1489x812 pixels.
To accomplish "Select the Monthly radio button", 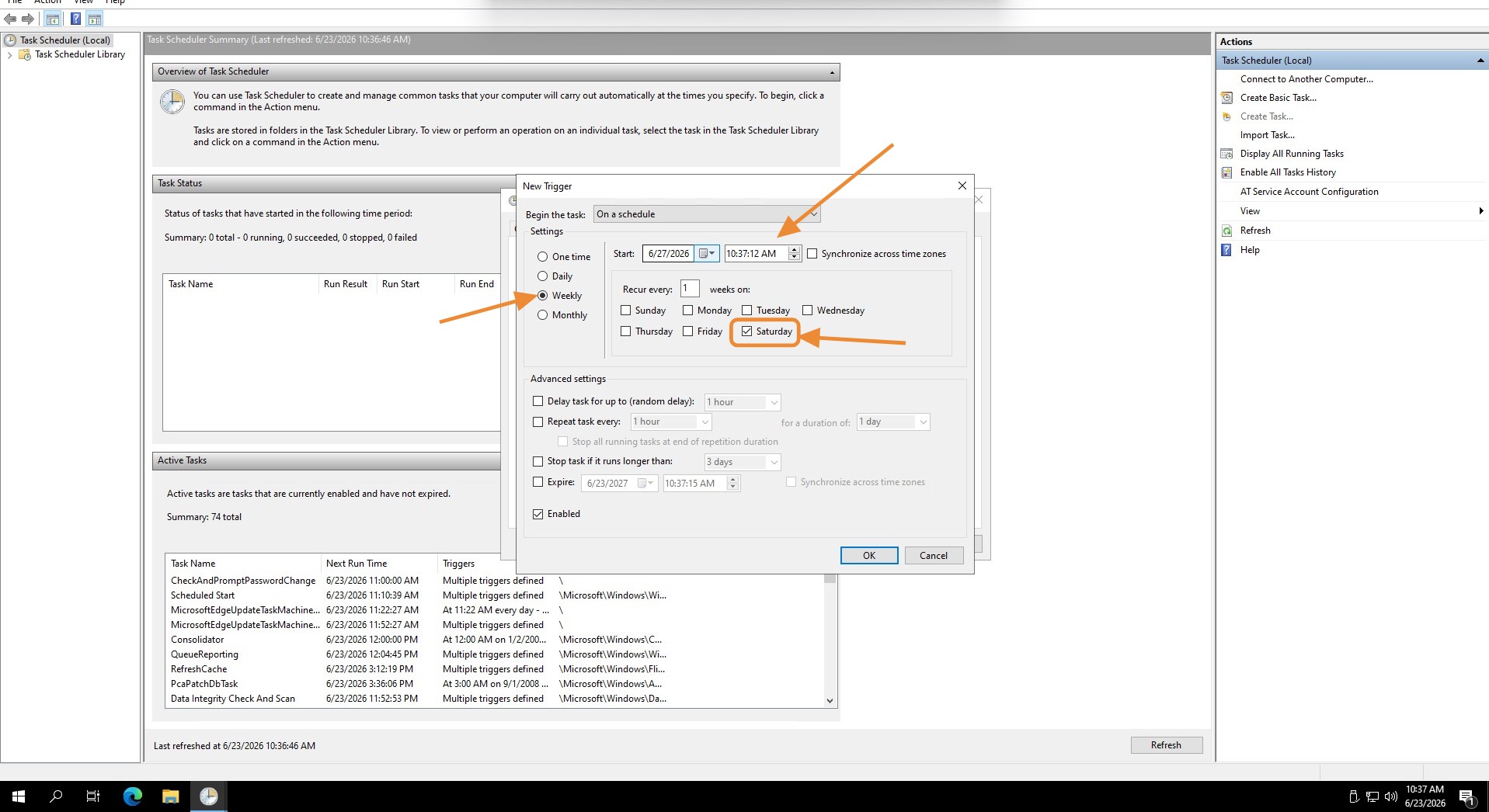I will point(543,315).
